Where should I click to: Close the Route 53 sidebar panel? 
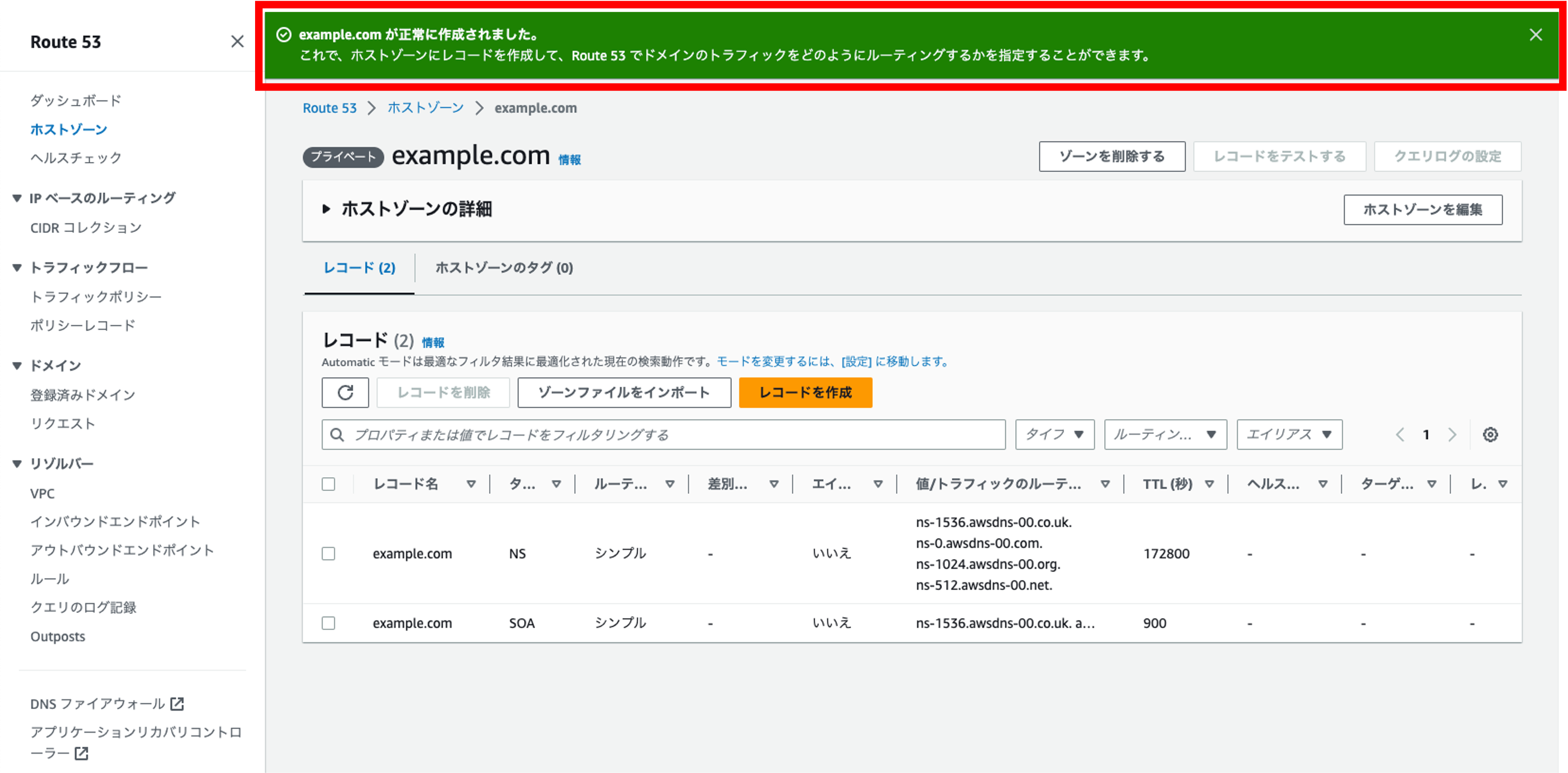coord(237,41)
